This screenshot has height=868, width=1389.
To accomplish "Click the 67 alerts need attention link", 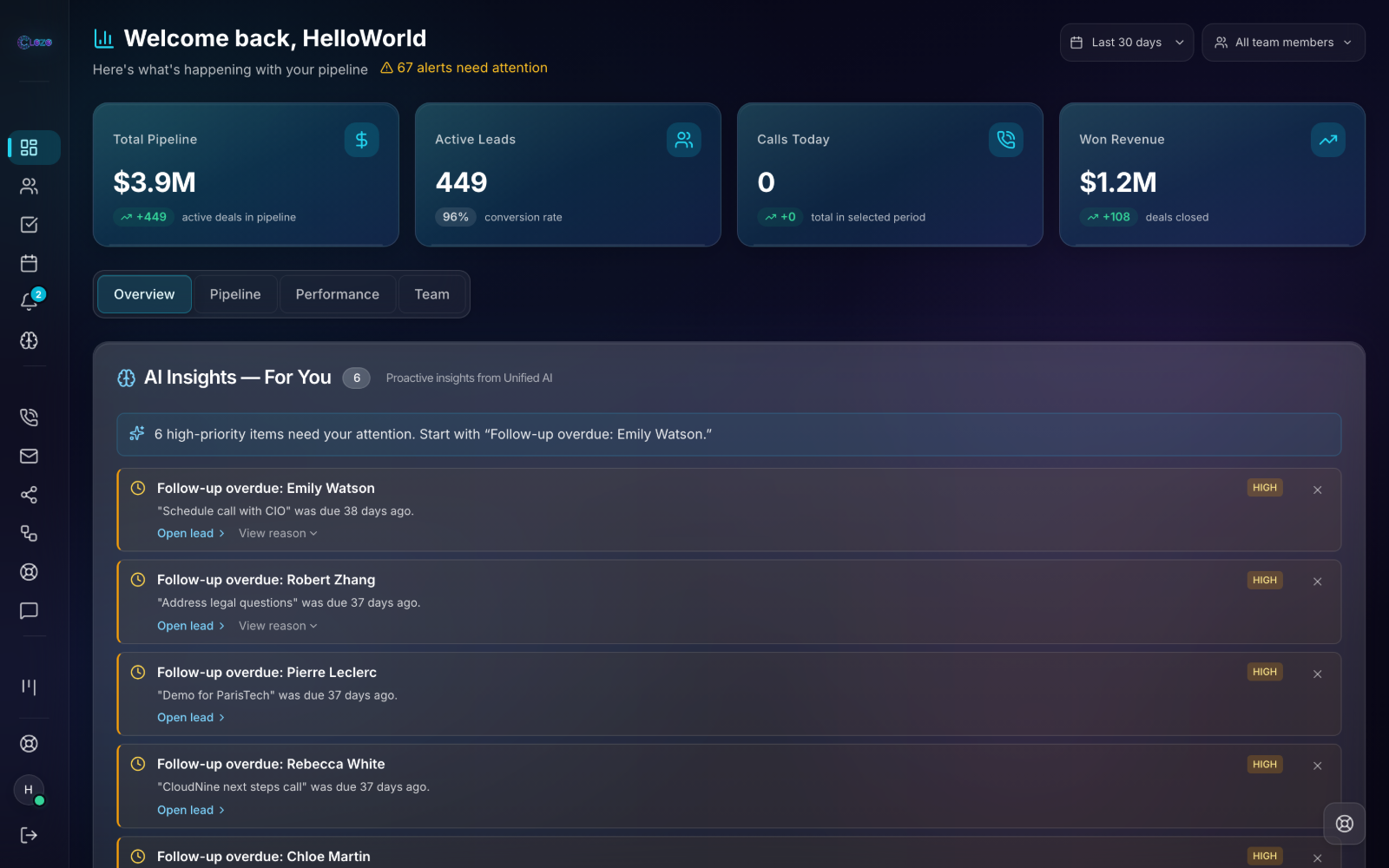I will (x=464, y=68).
